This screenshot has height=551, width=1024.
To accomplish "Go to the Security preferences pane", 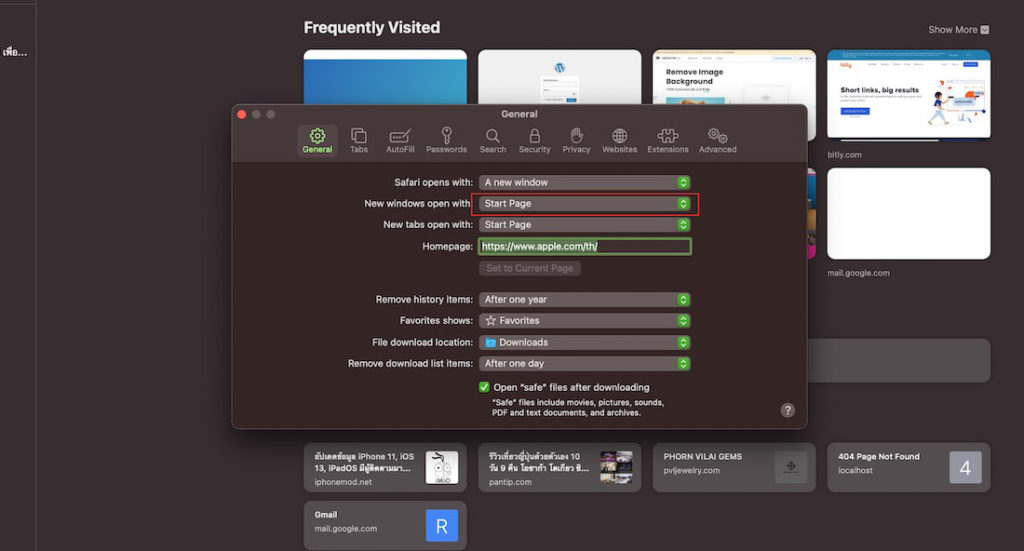I will 534,140.
